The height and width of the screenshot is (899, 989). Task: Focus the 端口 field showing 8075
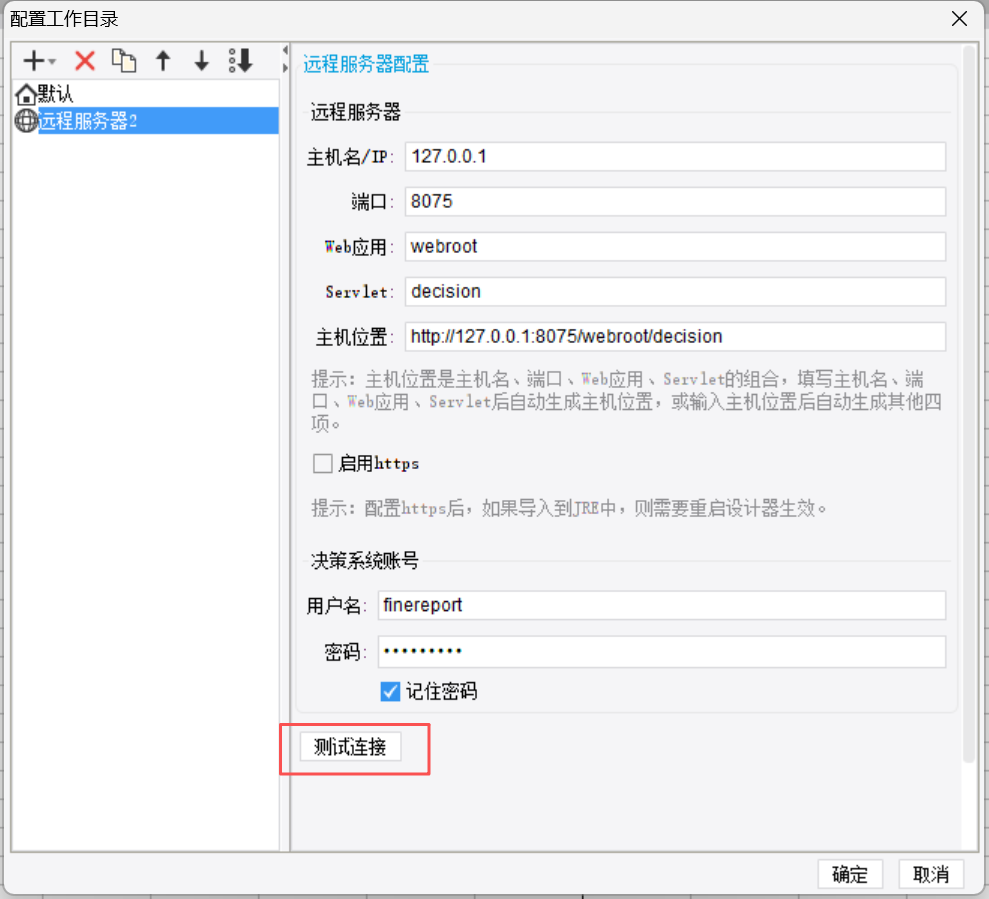675,201
